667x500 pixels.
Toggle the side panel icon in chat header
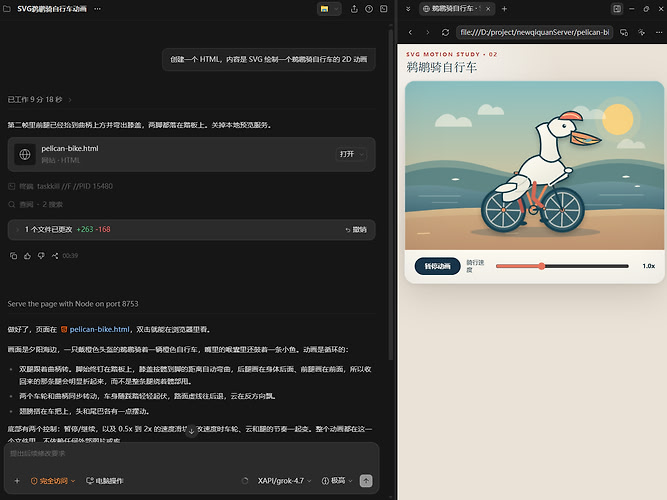click(384, 9)
